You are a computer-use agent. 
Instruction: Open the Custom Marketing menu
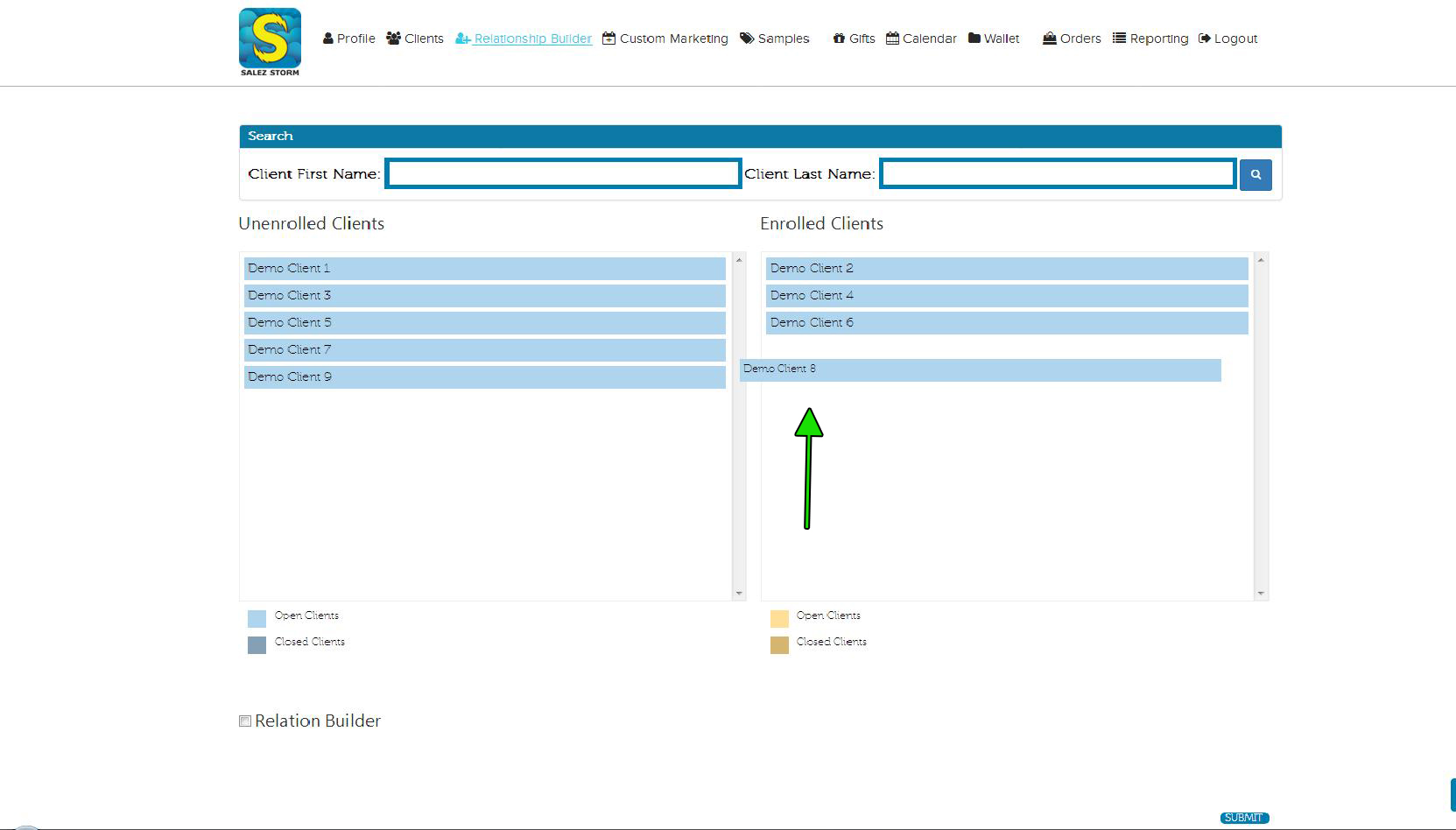pyautogui.click(x=672, y=39)
